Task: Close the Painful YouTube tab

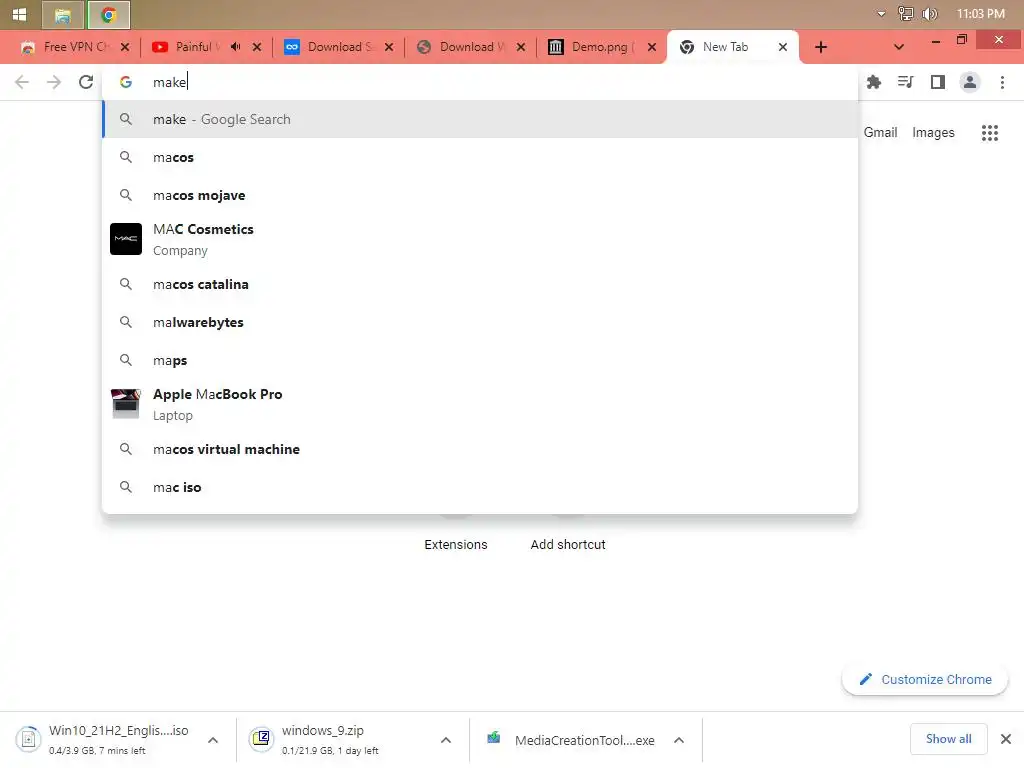Action: pyautogui.click(x=257, y=47)
